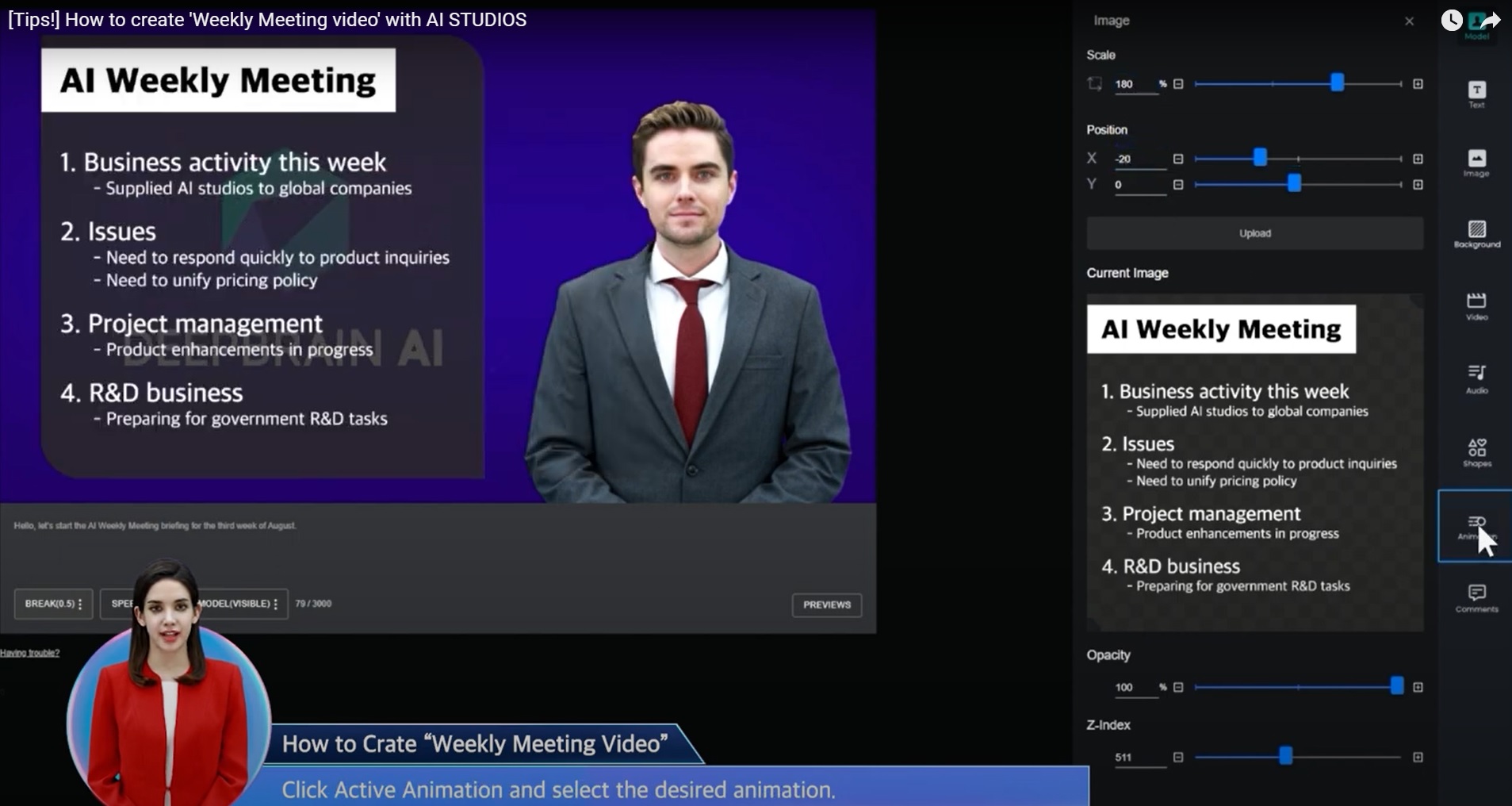Image resolution: width=1512 pixels, height=806 pixels.
Task: Open the Animation panel in sidebar
Action: point(1476,526)
